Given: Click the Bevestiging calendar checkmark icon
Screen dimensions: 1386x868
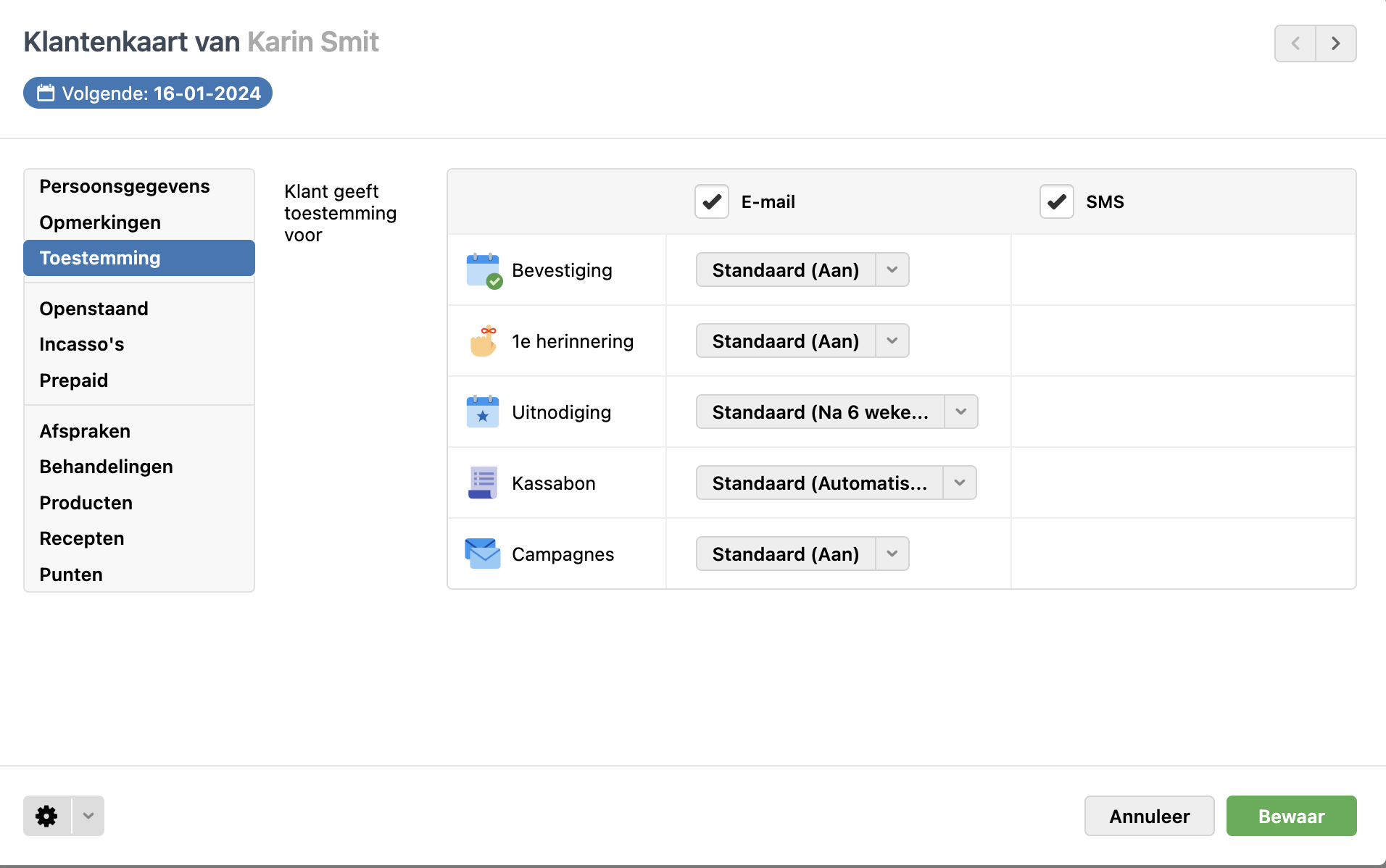Looking at the screenshot, I should click(x=484, y=270).
